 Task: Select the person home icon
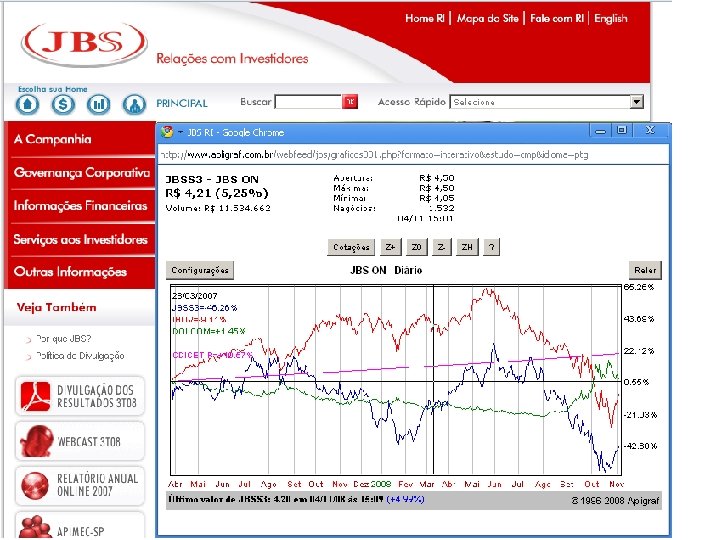134,105
